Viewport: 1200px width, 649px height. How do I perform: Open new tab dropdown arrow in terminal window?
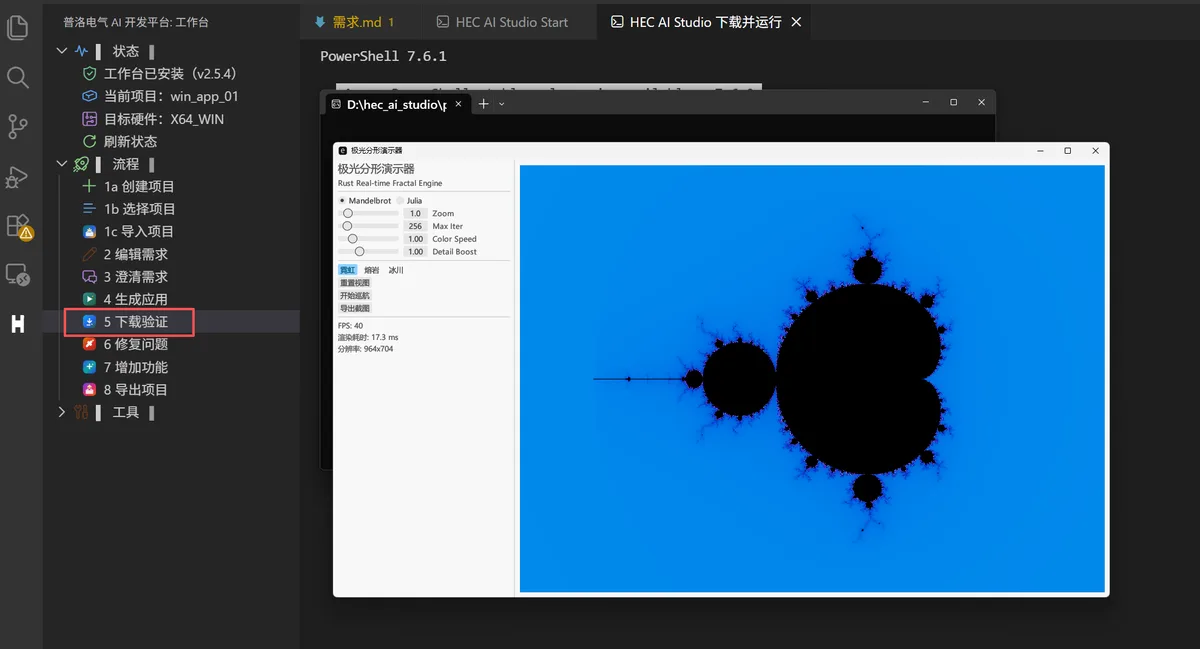(x=502, y=104)
